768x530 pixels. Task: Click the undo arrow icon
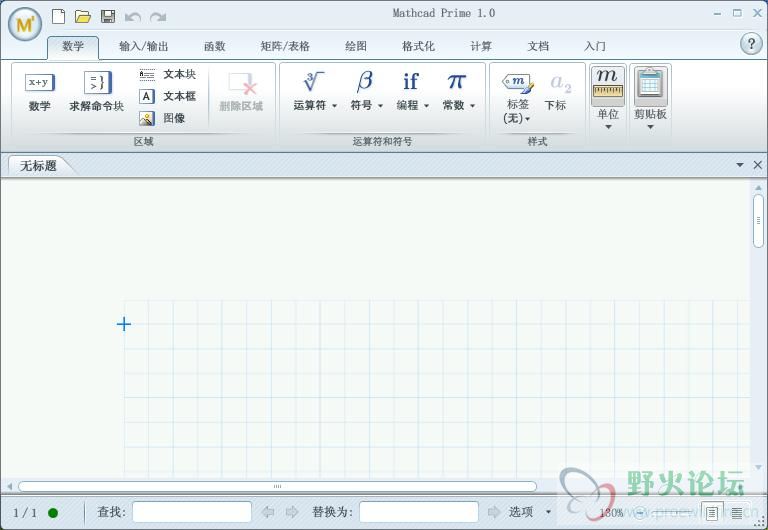click(x=132, y=18)
